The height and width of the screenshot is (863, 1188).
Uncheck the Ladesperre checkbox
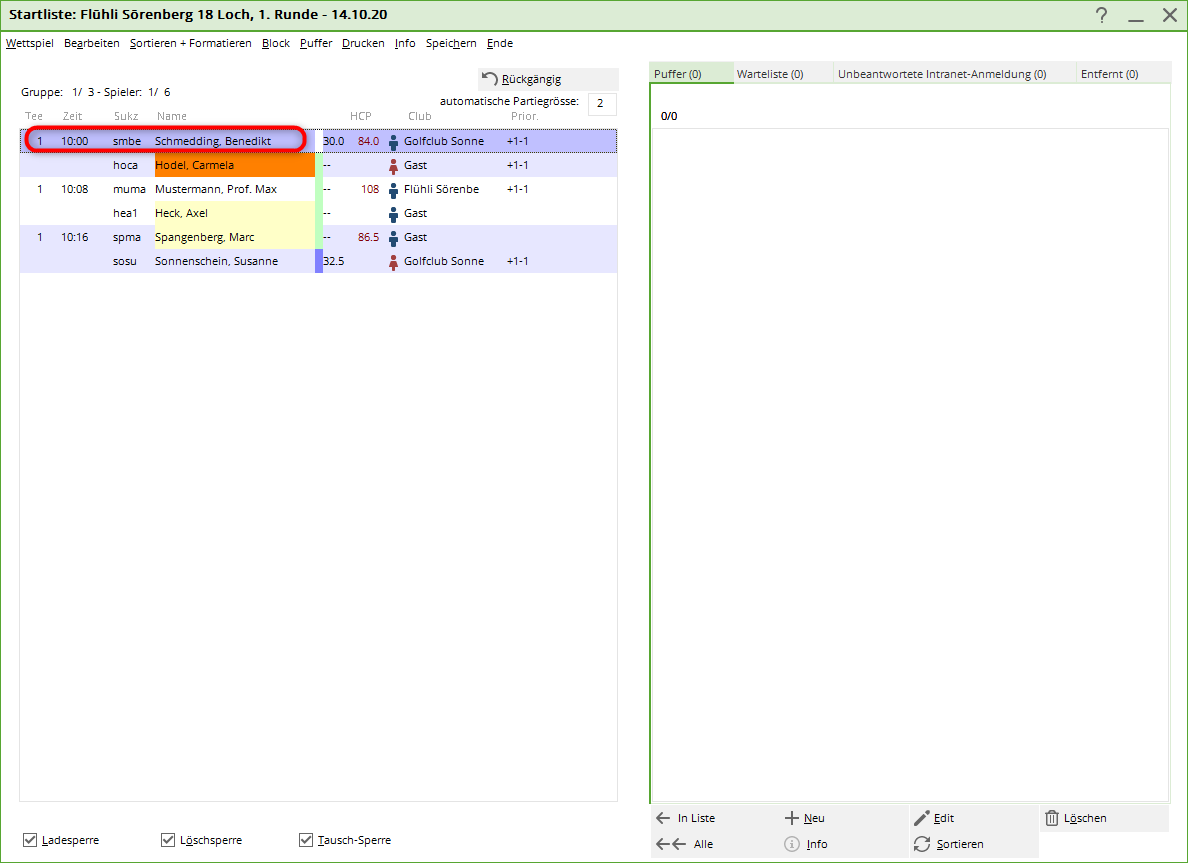click(x=30, y=840)
